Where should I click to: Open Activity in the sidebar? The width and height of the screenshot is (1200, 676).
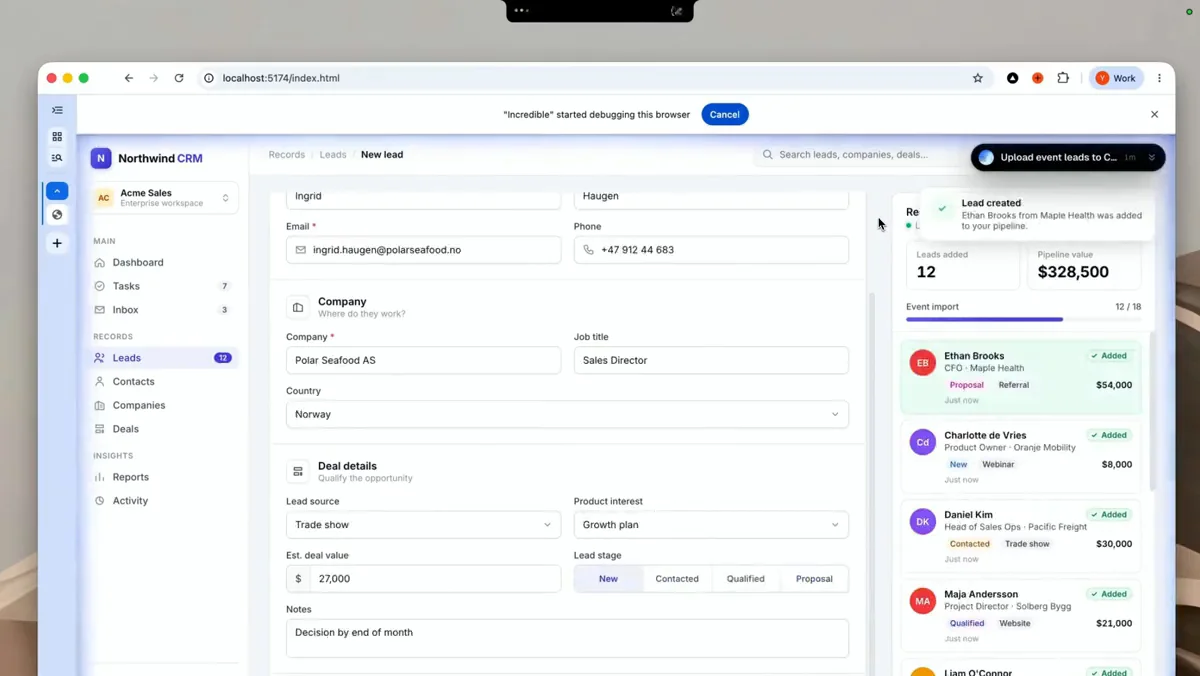point(165,501)
